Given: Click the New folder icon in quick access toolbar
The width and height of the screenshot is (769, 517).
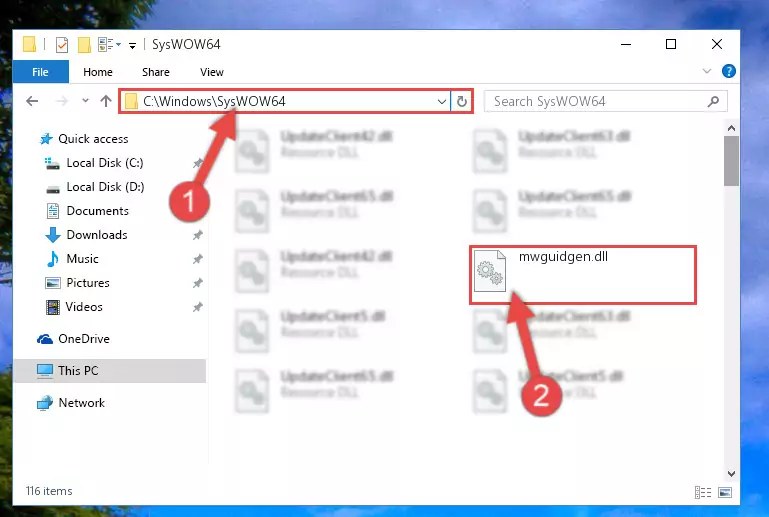Looking at the screenshot, I should coord(84,45).
